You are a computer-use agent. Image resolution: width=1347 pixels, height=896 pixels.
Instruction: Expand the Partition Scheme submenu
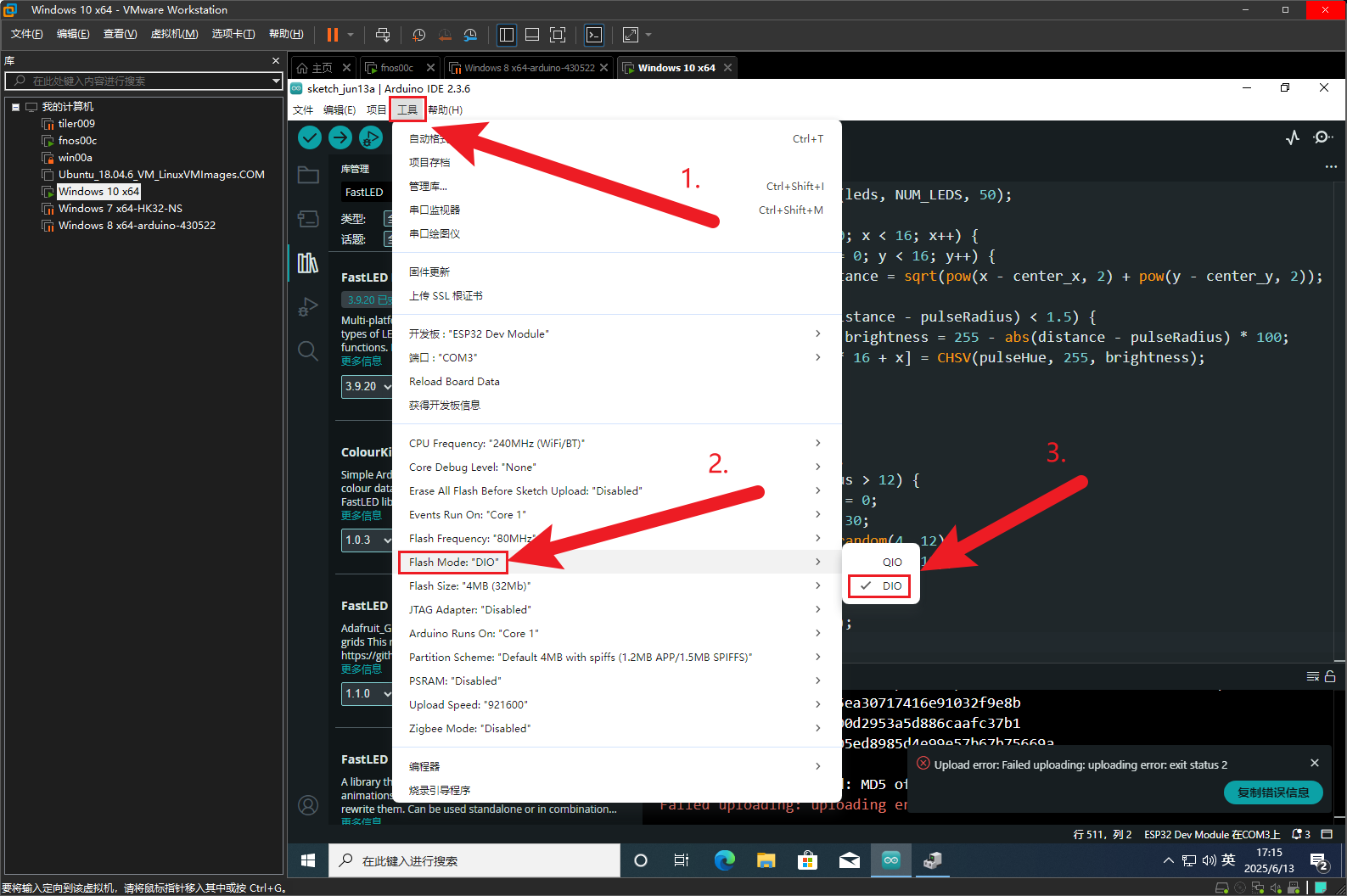tap(617, 657)
